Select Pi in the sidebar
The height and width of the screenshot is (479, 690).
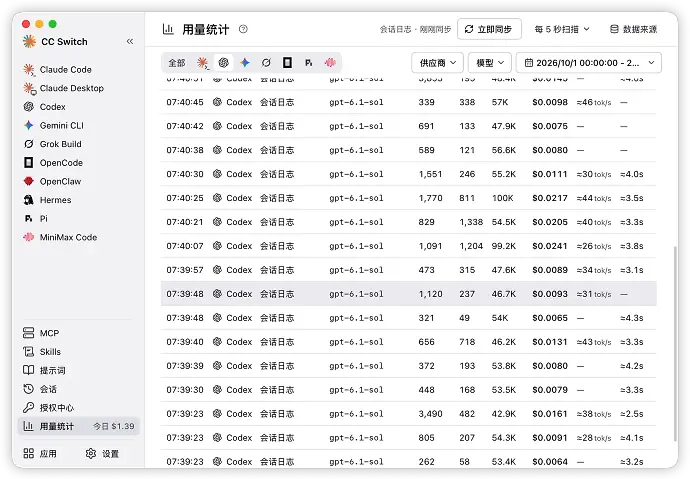(x=36, y=219)
